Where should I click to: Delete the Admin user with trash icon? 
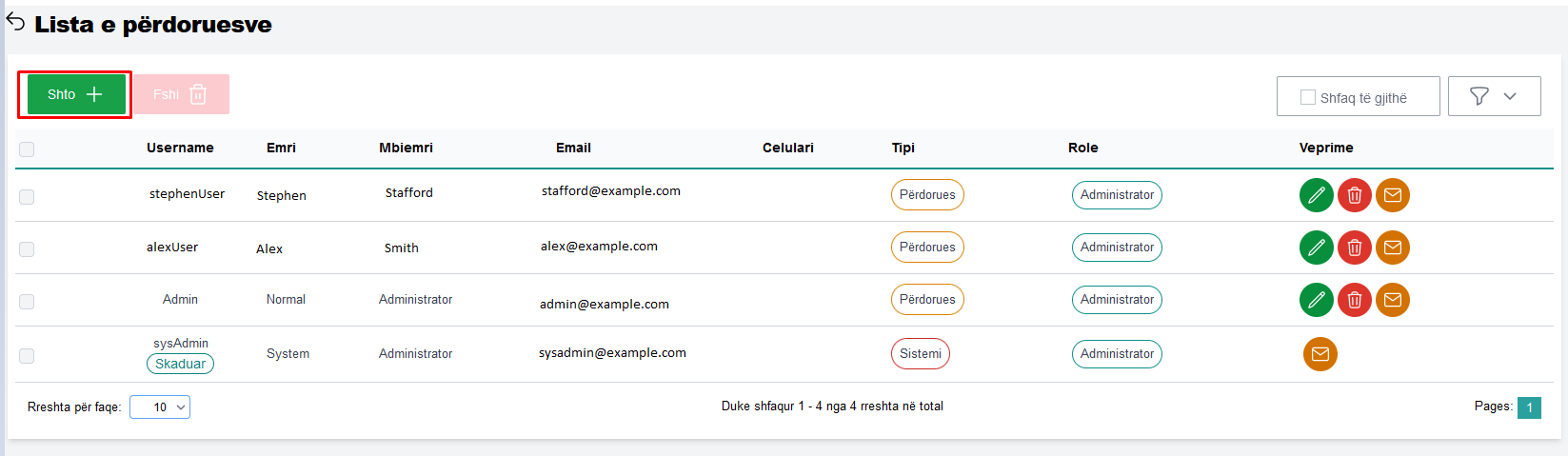point(1354,300)
